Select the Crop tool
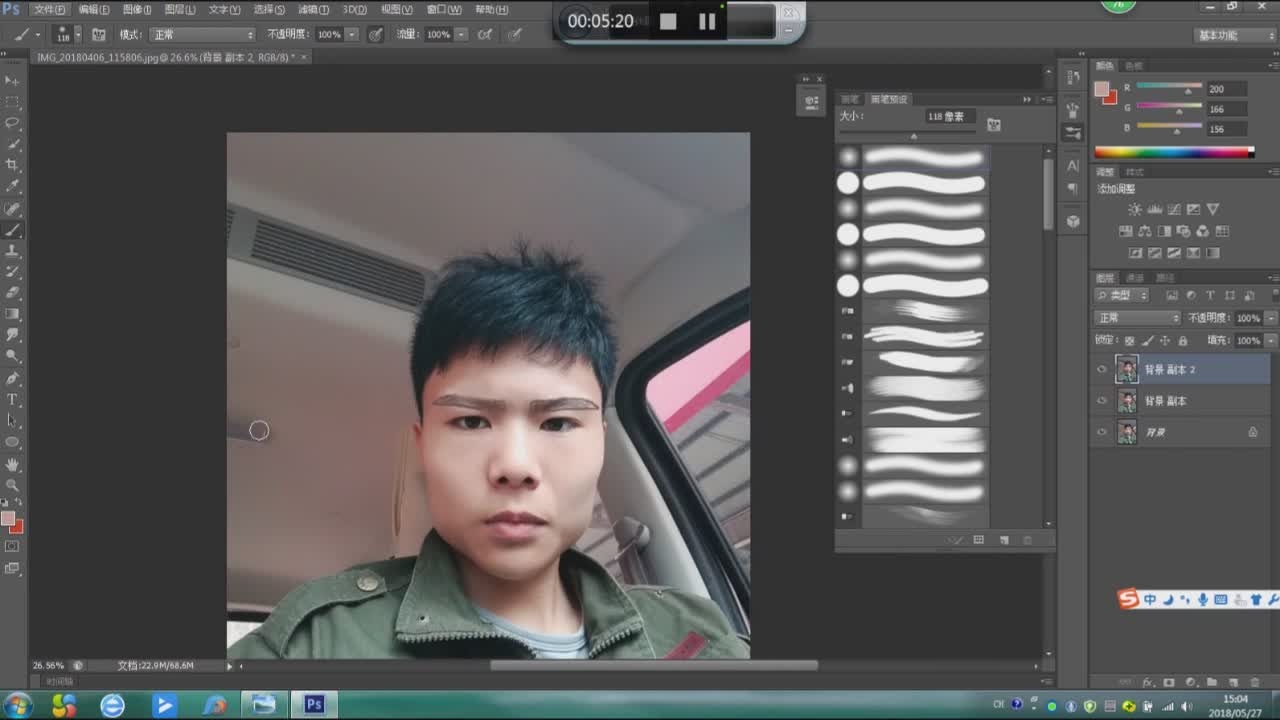 pos(13,165)
